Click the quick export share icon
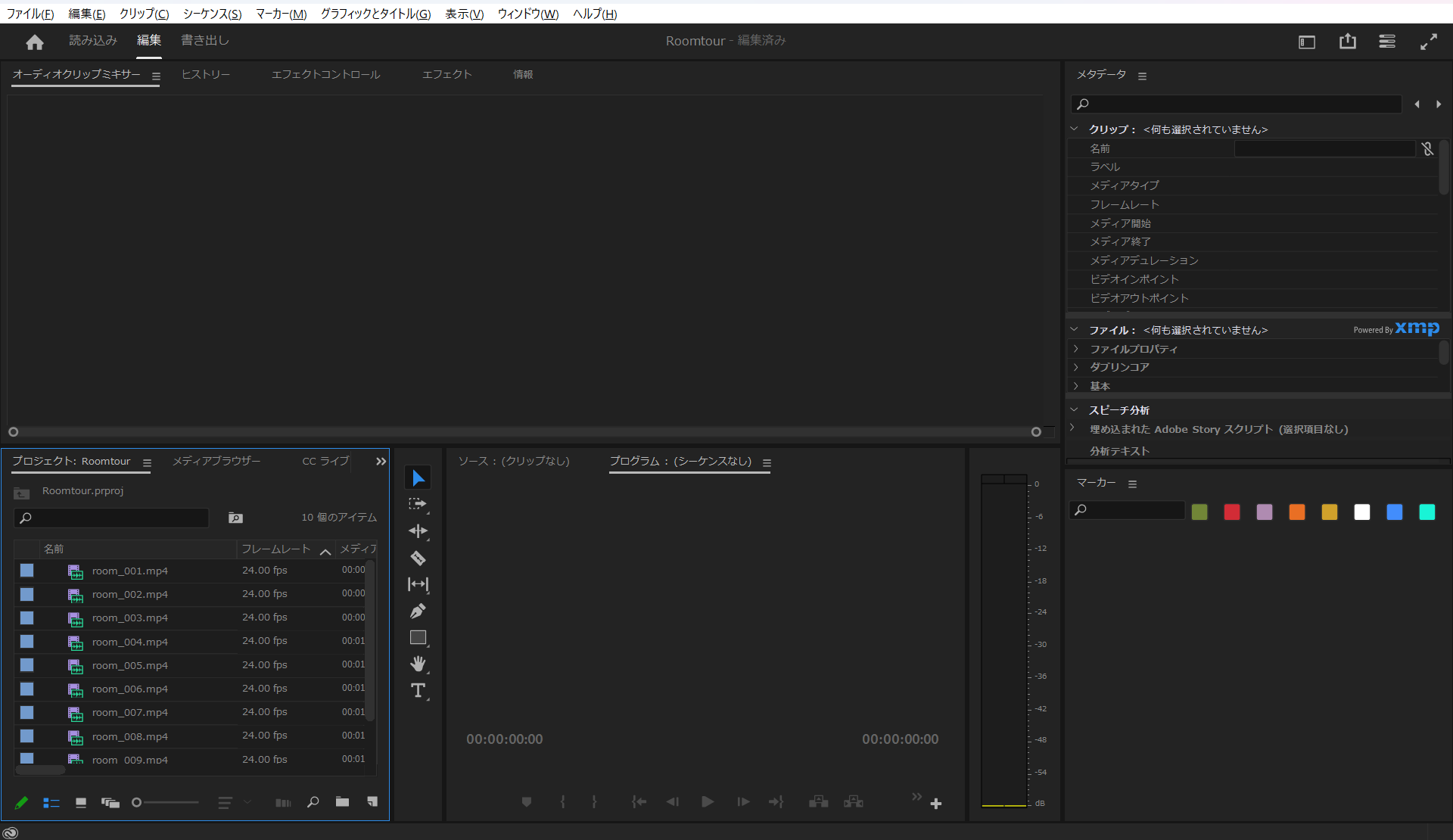 pyautogui.click(x=1348, y=42)
